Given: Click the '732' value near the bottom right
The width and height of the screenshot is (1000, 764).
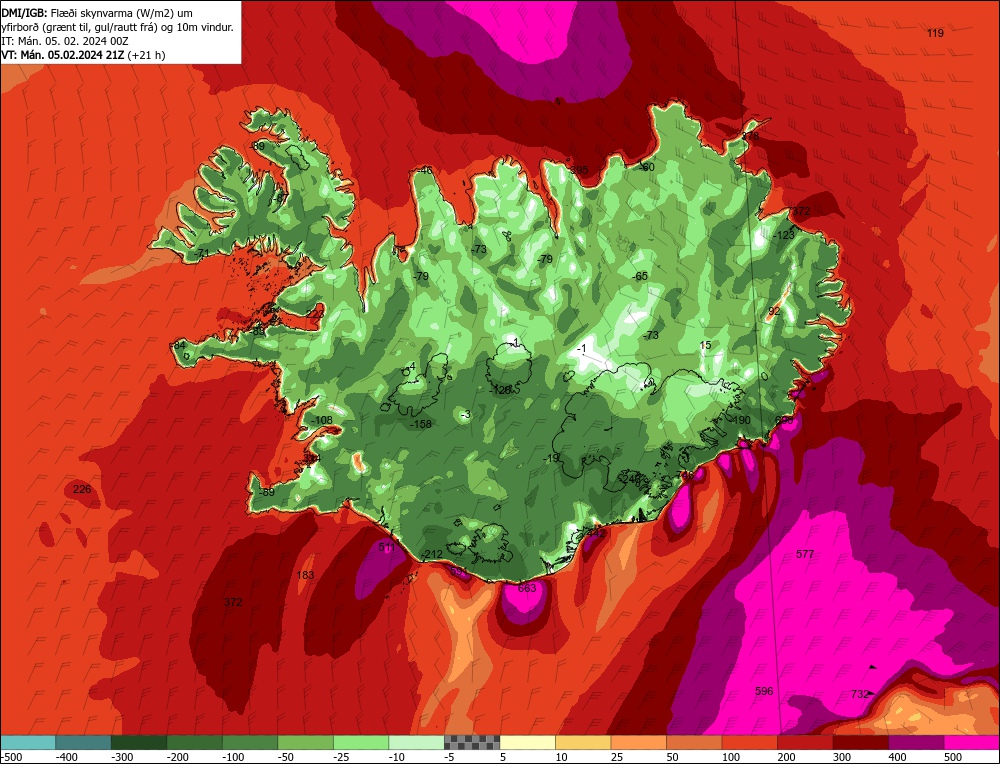Looking at the screenshot, I should 860,694.
